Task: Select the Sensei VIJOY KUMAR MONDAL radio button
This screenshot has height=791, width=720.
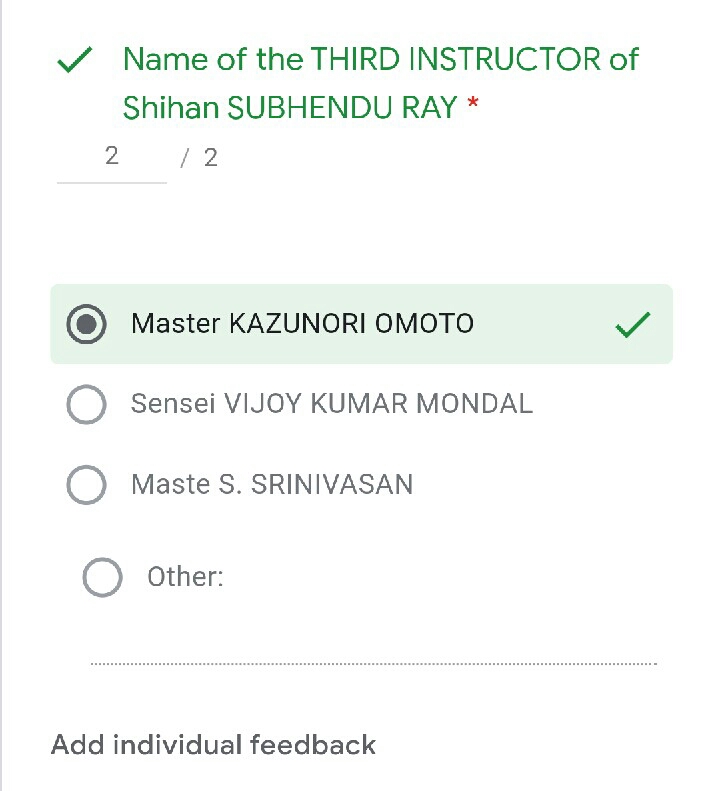Action: pyautogui.click(x=86, y=404)
